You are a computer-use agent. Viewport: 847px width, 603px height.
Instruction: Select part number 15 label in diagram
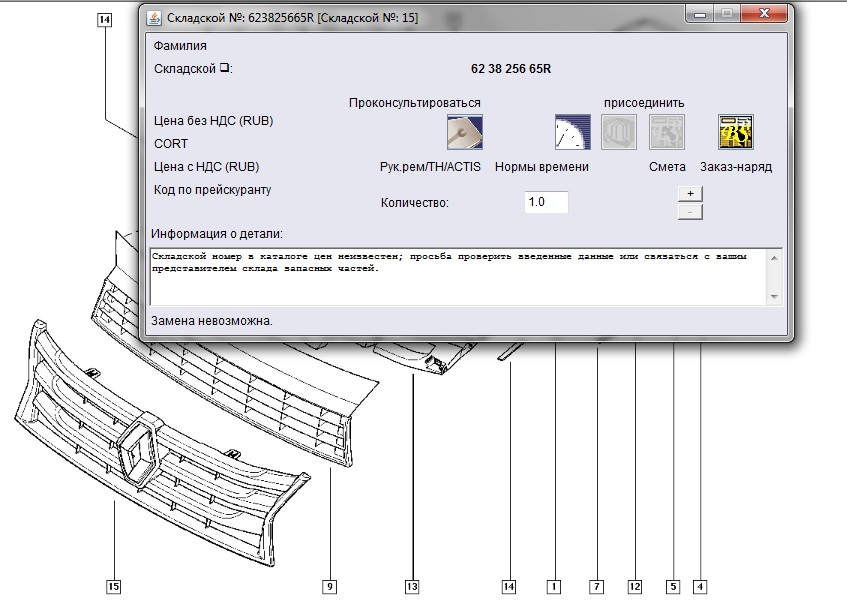[113, 586]
